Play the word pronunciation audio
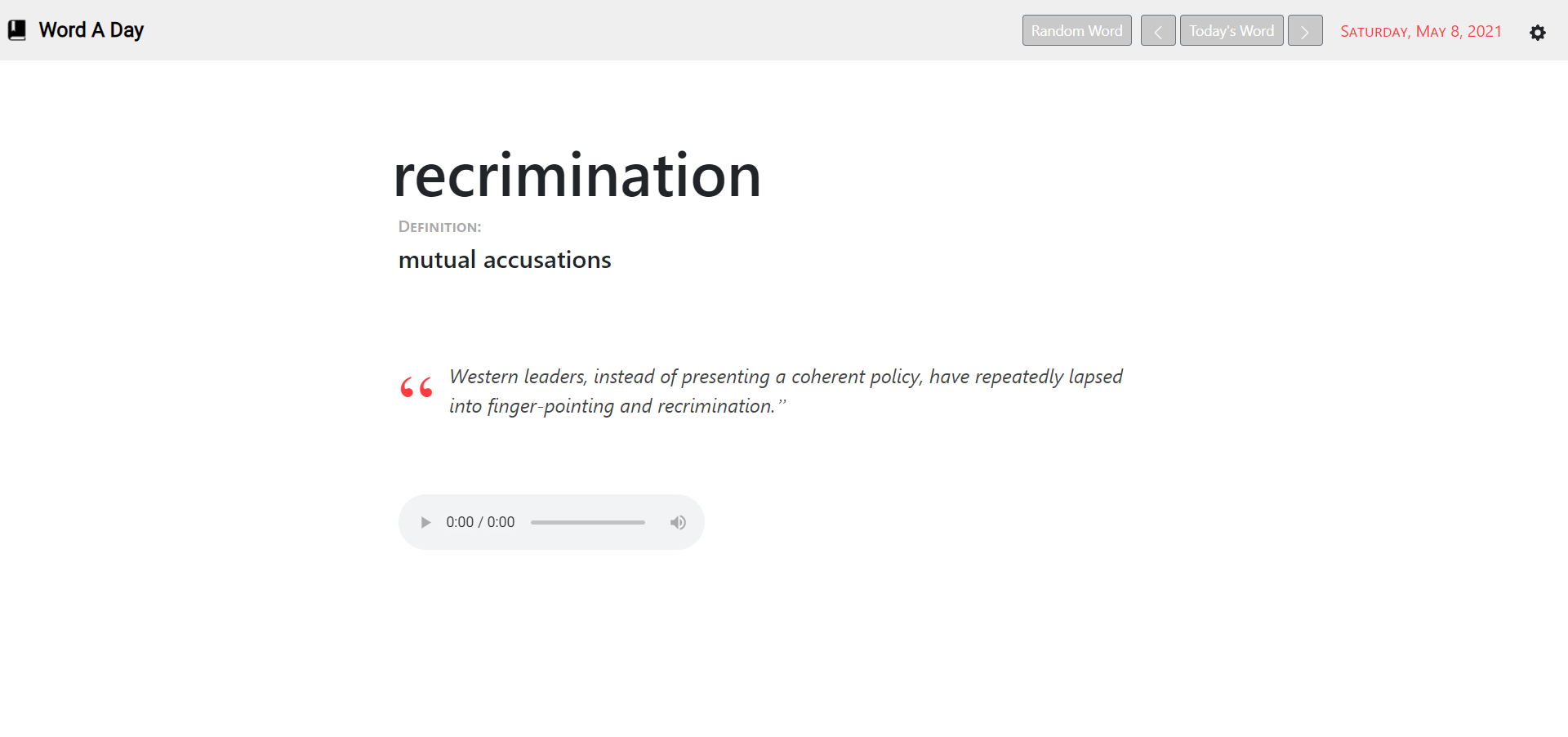 tap(425, 522)
